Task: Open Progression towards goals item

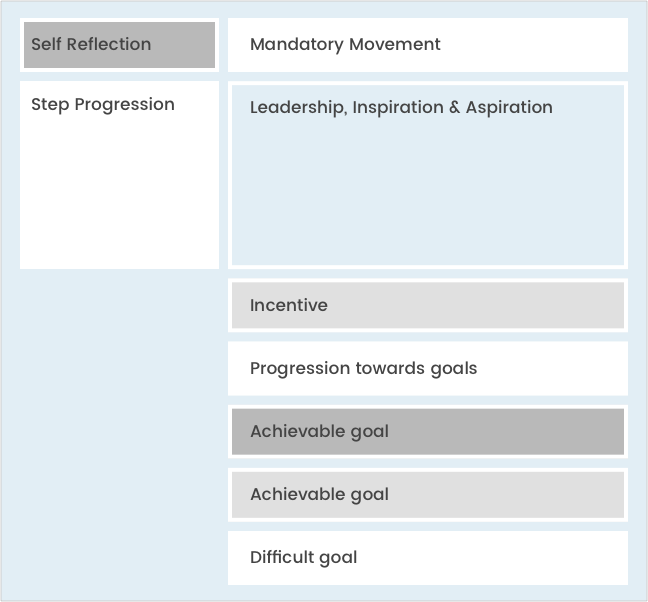Action: (428, 369)
